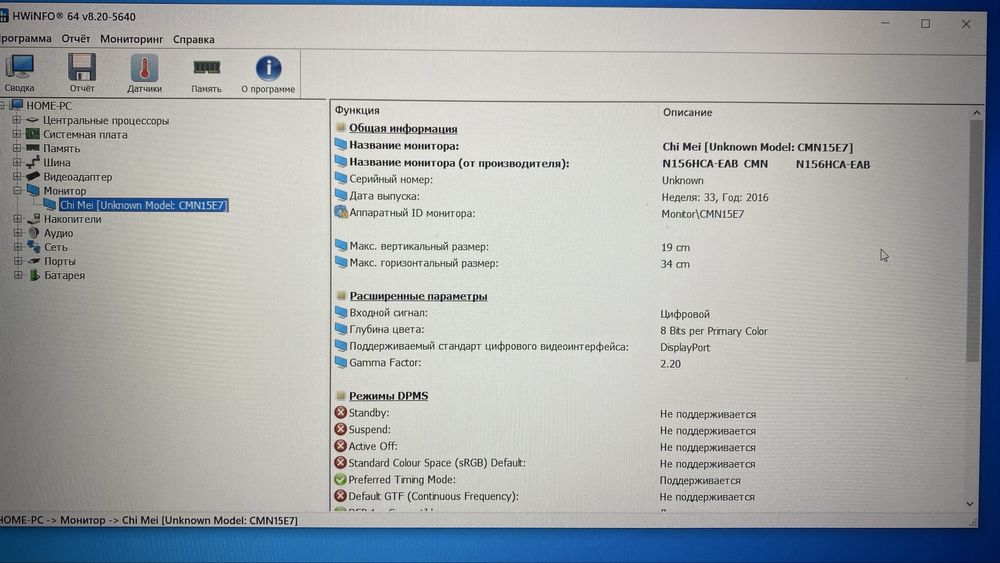The image size is (1000, 563).
Task: Click the Батарея battery icon
Action: click(34, 275)
